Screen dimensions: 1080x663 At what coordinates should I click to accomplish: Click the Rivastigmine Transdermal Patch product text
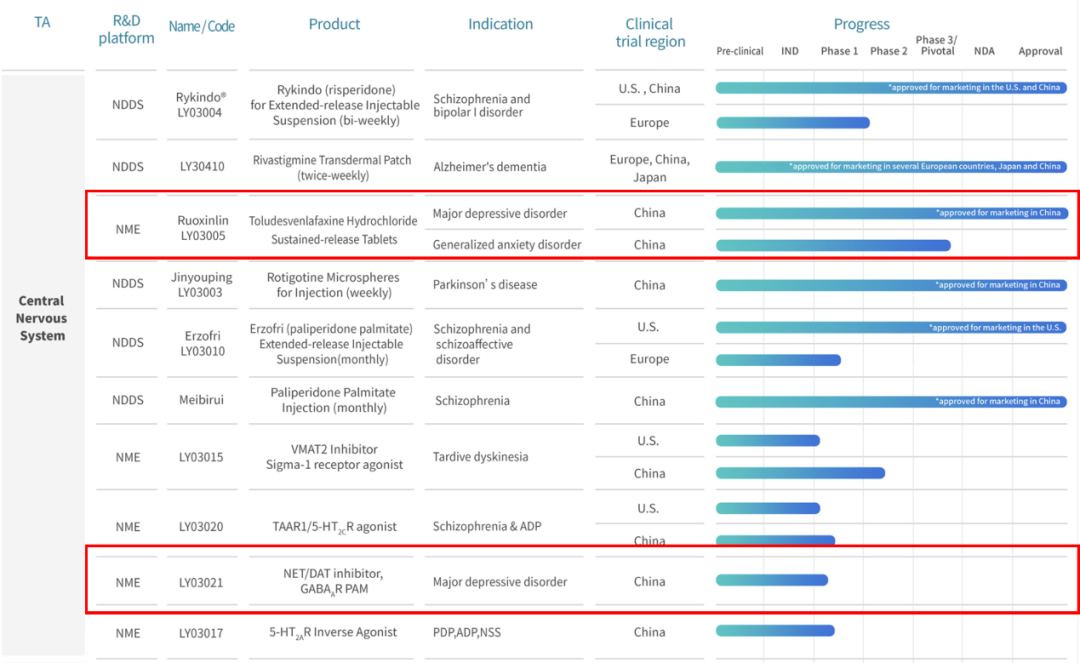[x=334, y=167]
